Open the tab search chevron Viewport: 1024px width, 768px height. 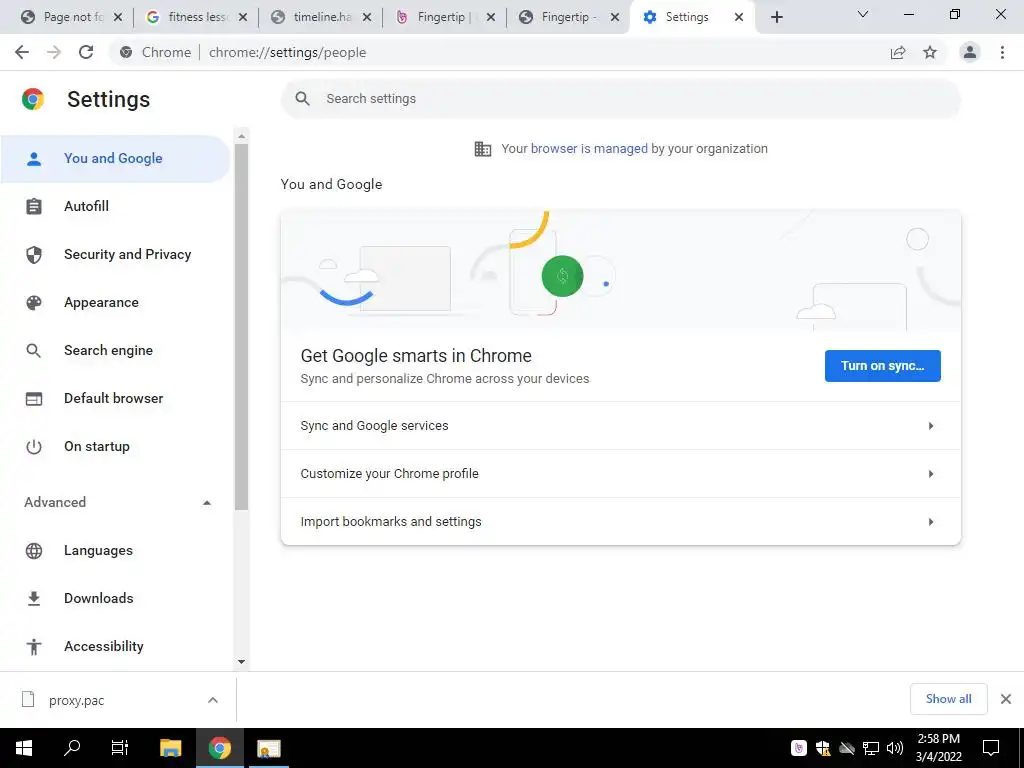click(863, 14)
